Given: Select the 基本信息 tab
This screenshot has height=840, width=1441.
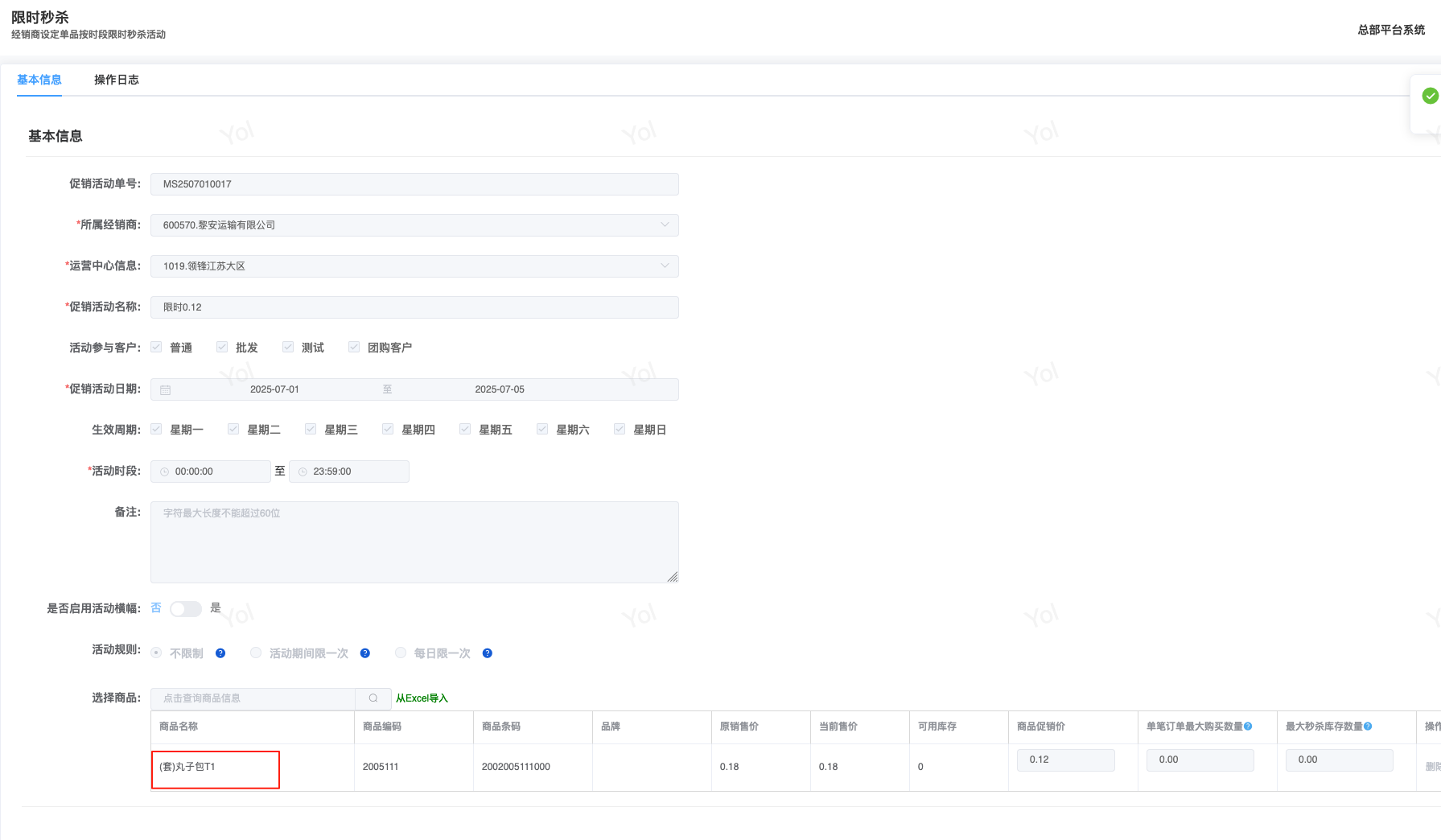Looking at the screenshot, I should pyautogui.click(x=39, y=80).
